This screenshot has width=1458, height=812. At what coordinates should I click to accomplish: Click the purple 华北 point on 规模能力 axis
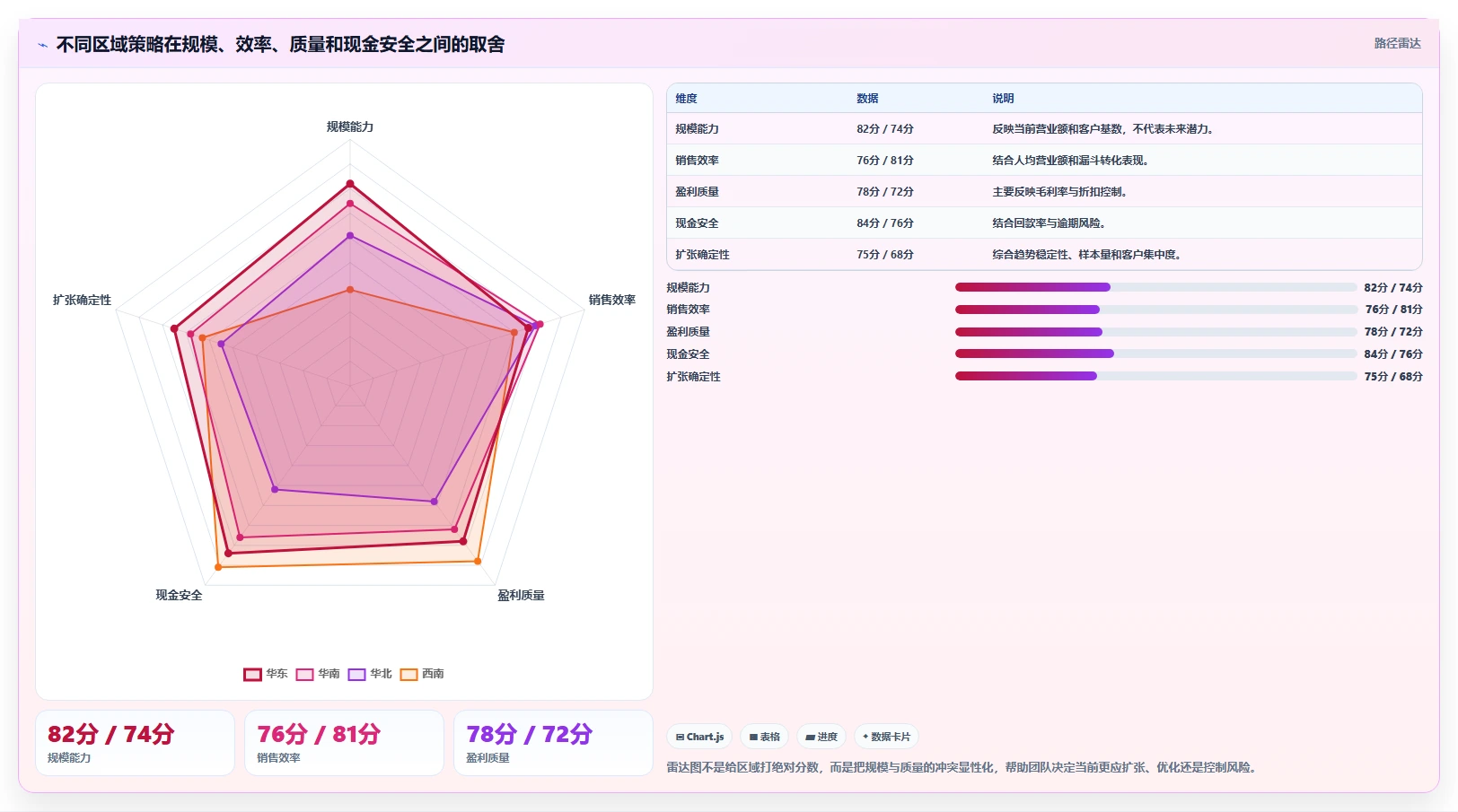pos(350,236)
